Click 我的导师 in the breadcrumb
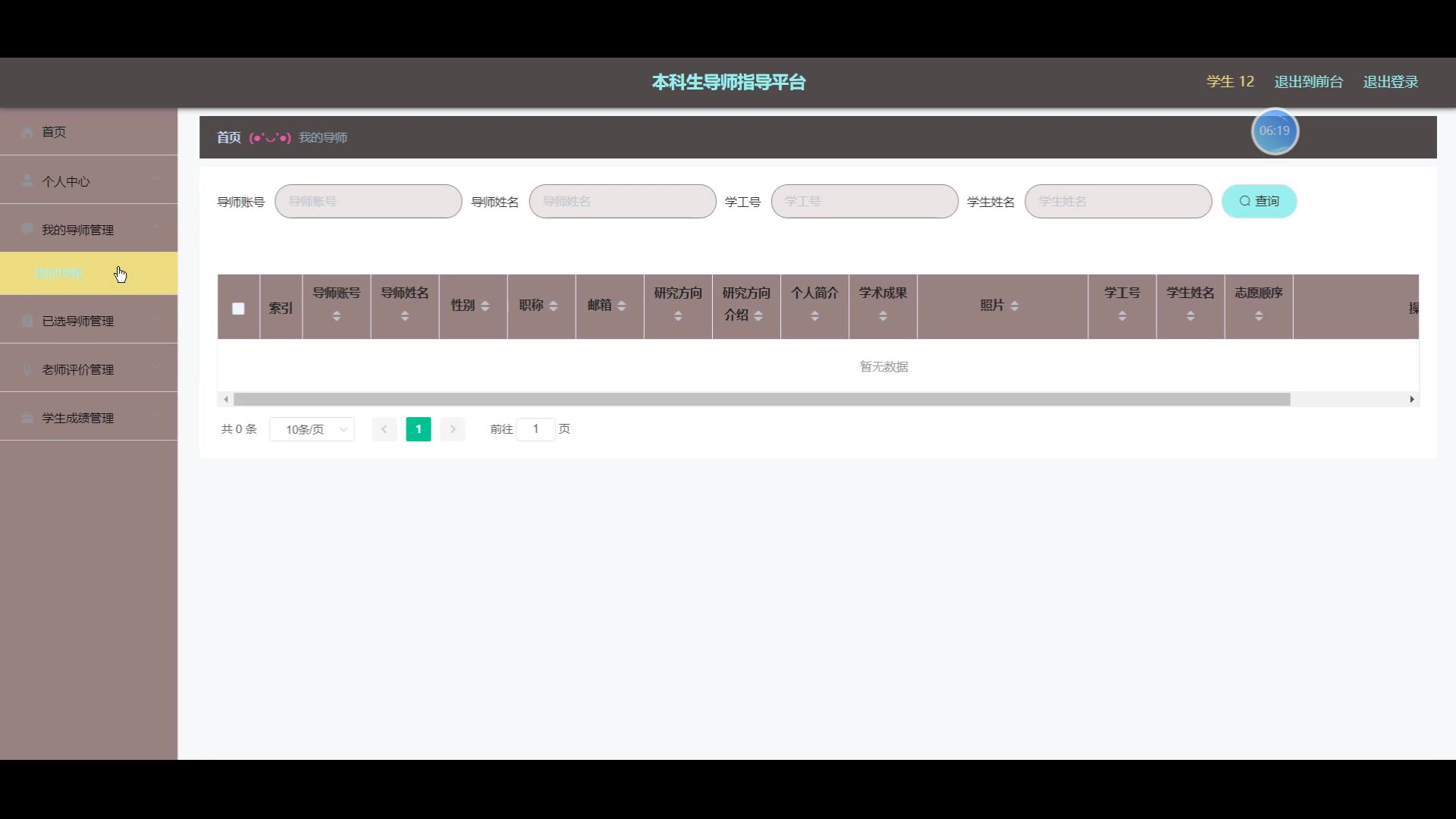Screen dimensions: 1456x819 (x=323, y=137)
